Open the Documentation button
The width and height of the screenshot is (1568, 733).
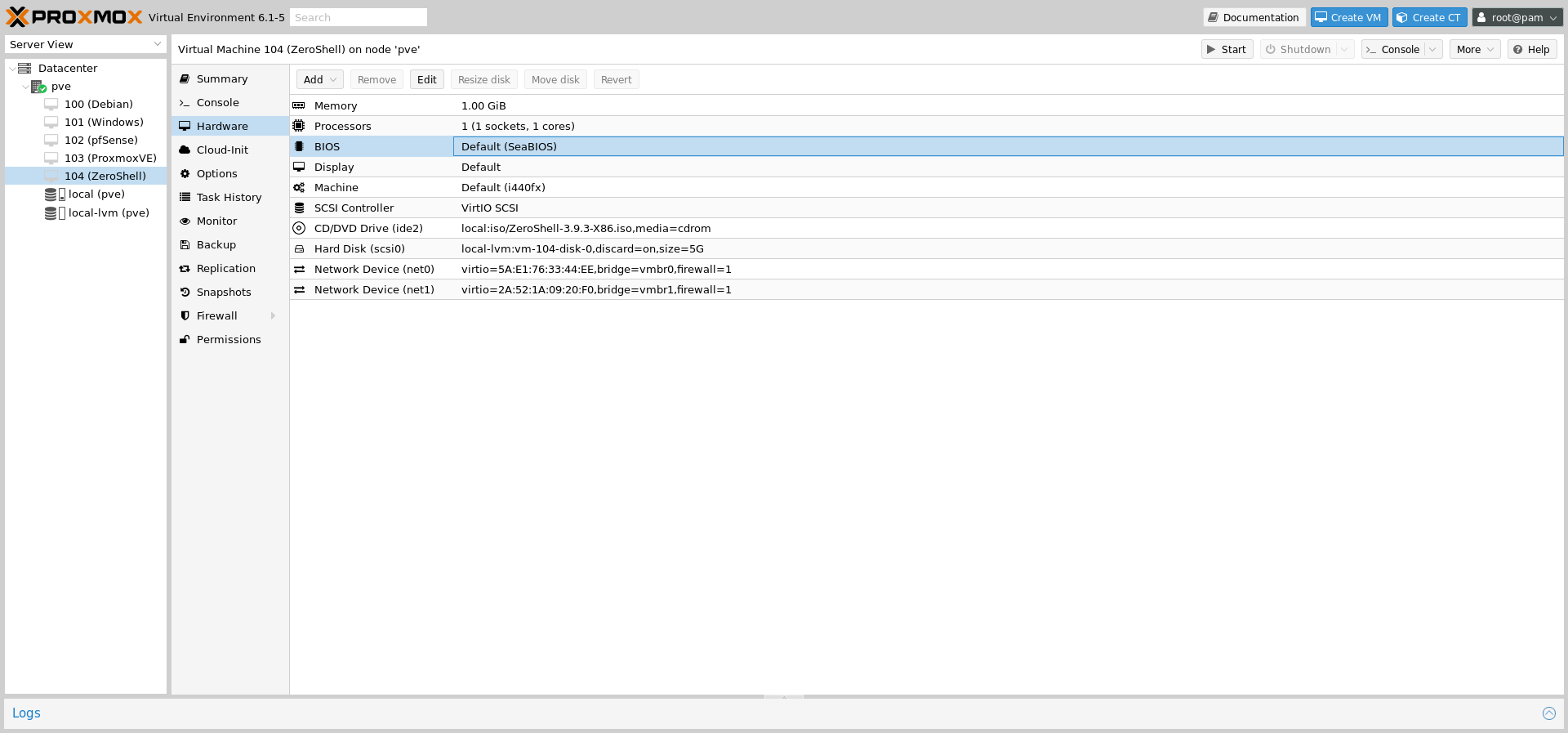click(x=1254, y=17)
